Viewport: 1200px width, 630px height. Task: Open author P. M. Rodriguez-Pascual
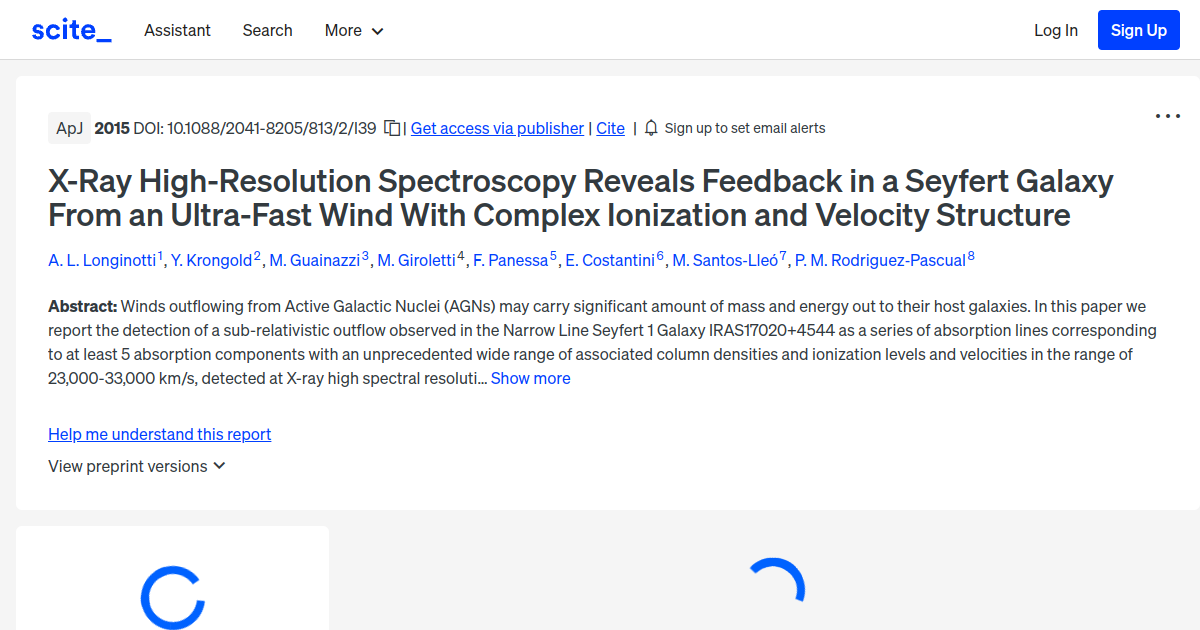point(880,260)
